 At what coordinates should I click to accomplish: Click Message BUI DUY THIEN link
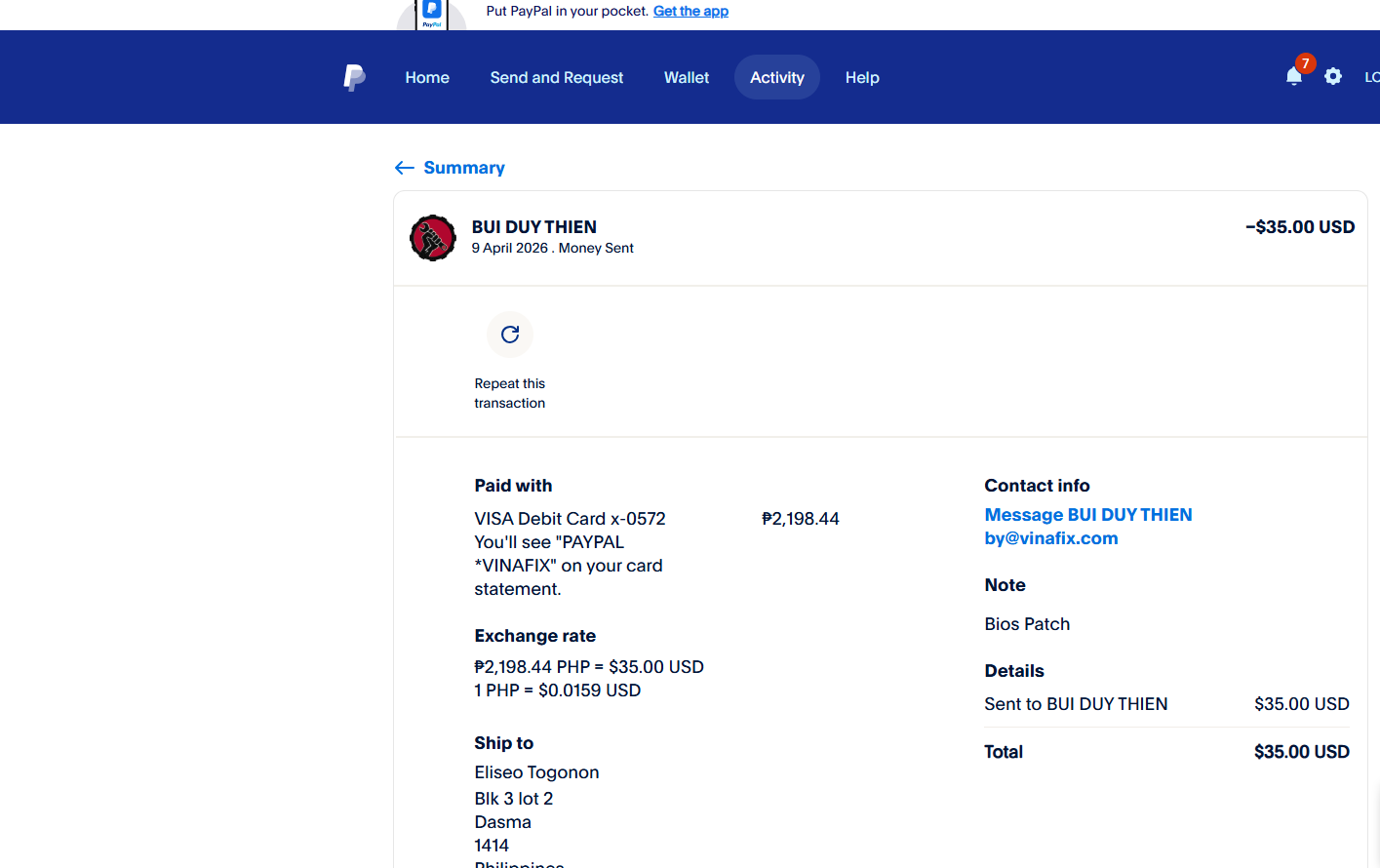click(1087, 515)
